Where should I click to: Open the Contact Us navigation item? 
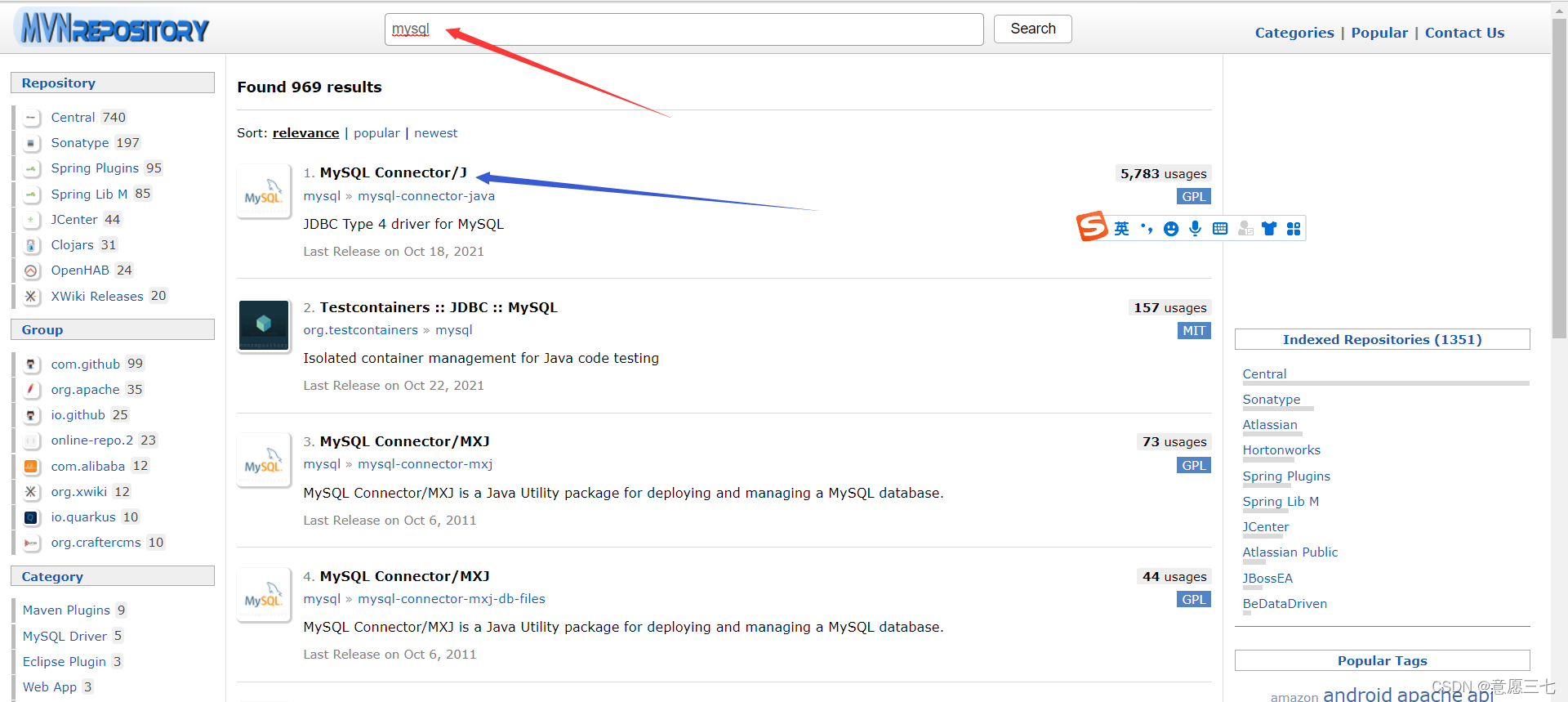click(x=1464, y=33)
